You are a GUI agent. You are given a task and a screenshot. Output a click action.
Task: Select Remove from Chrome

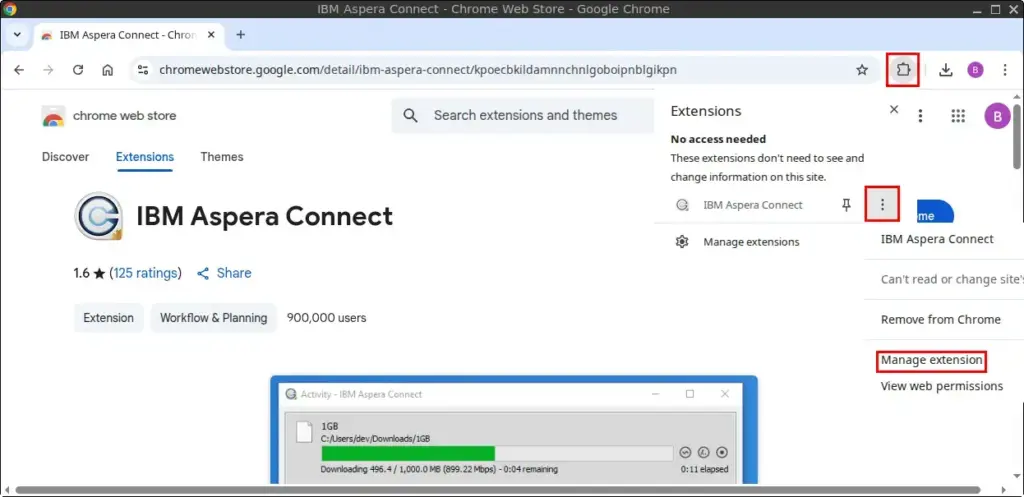(940, 319)
